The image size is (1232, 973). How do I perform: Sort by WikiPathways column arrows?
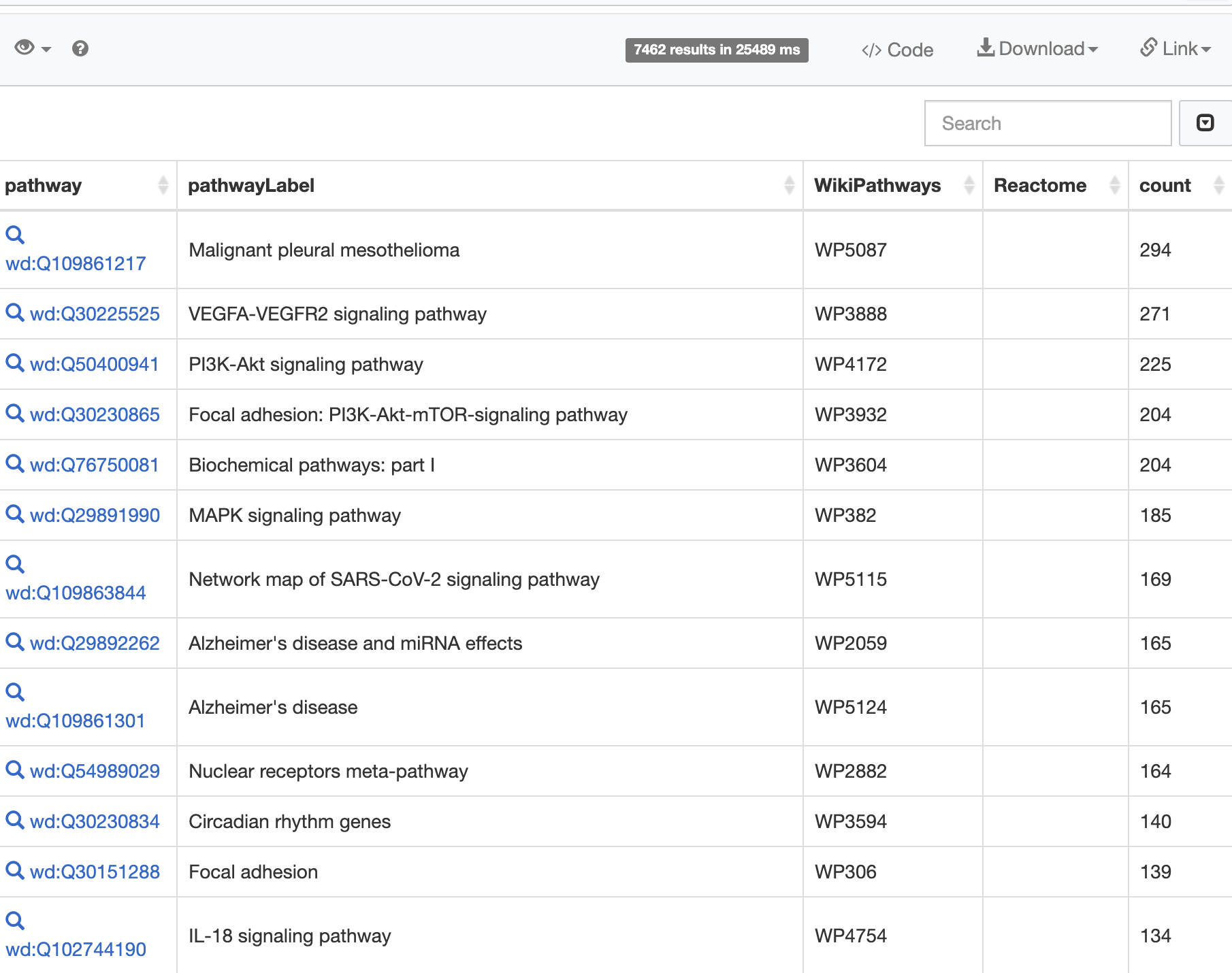coord(969,185)
